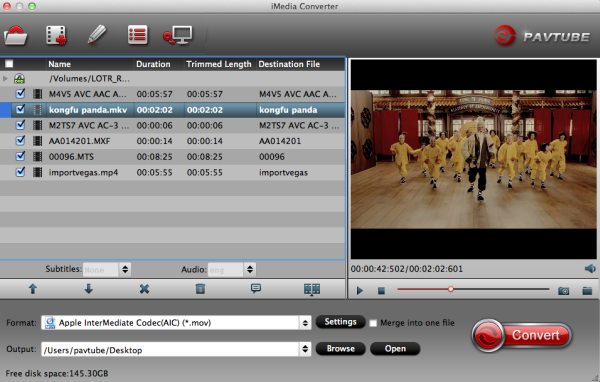The height and width of the screenshot is (382, 600).
Task: Select the AA014201.MXF file name
Action: (x=80, y=141)
